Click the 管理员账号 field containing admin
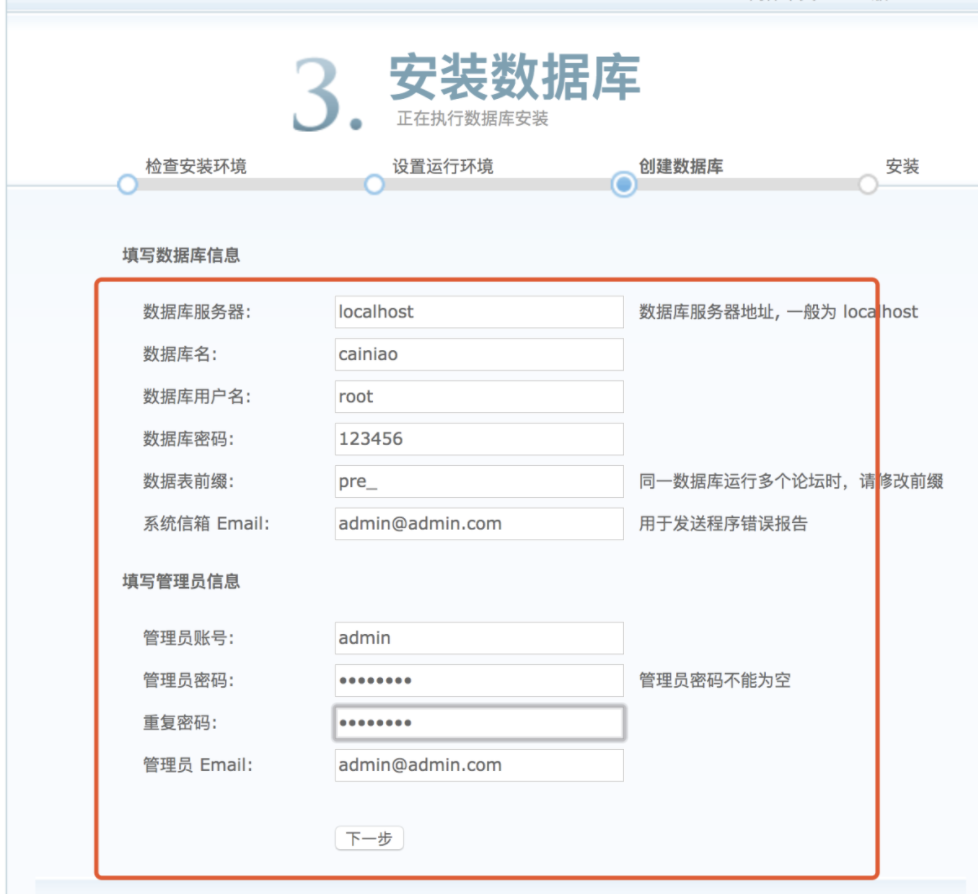Screen dimensions: 978x894 point(479,638)
